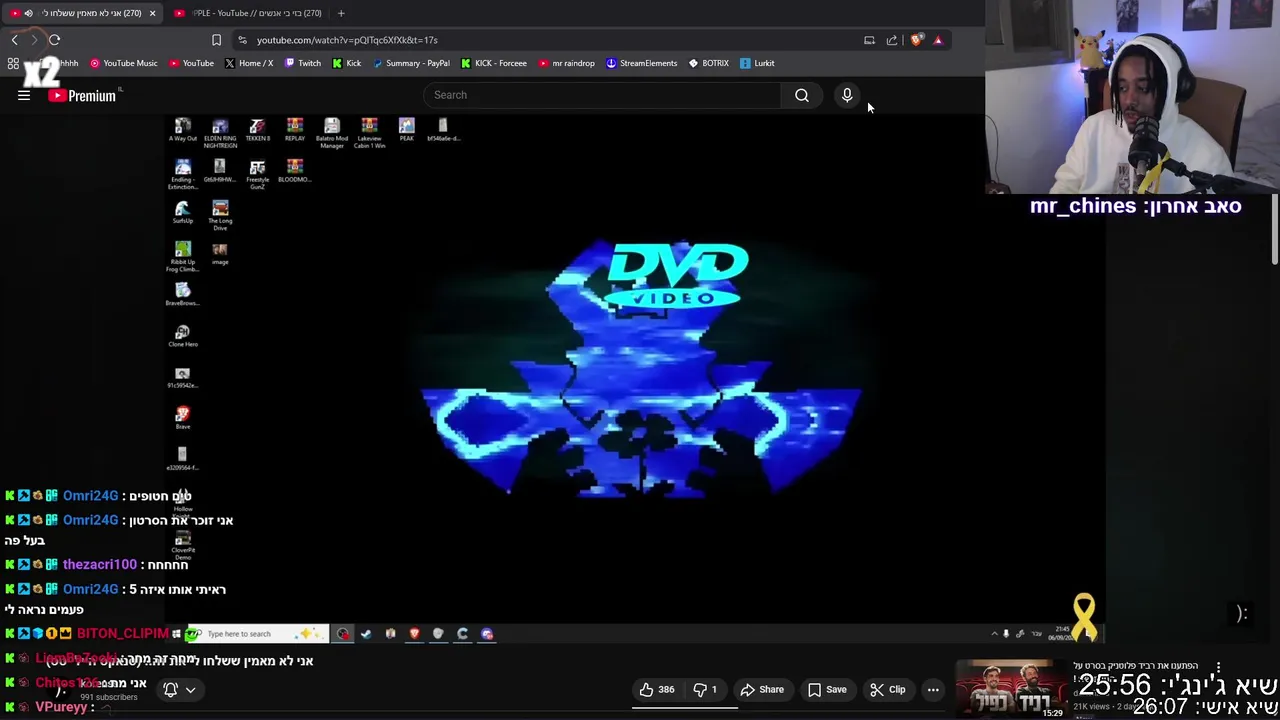Select the REPLAY archive desktop icon
Viewport: 1280px width, 720px height.
tap(294, 130)
